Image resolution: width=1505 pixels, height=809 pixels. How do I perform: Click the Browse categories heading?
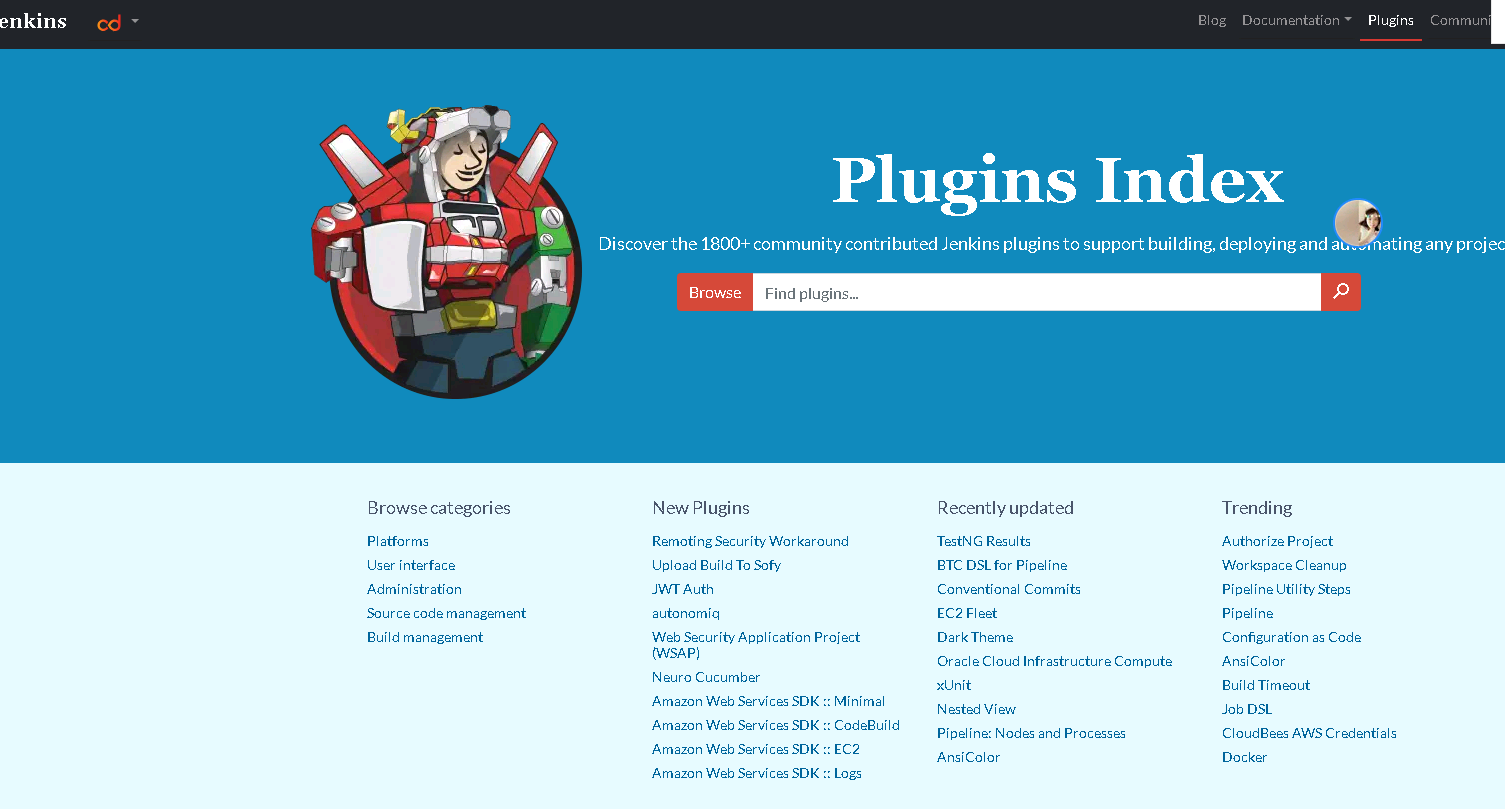(x=439, y=508)
